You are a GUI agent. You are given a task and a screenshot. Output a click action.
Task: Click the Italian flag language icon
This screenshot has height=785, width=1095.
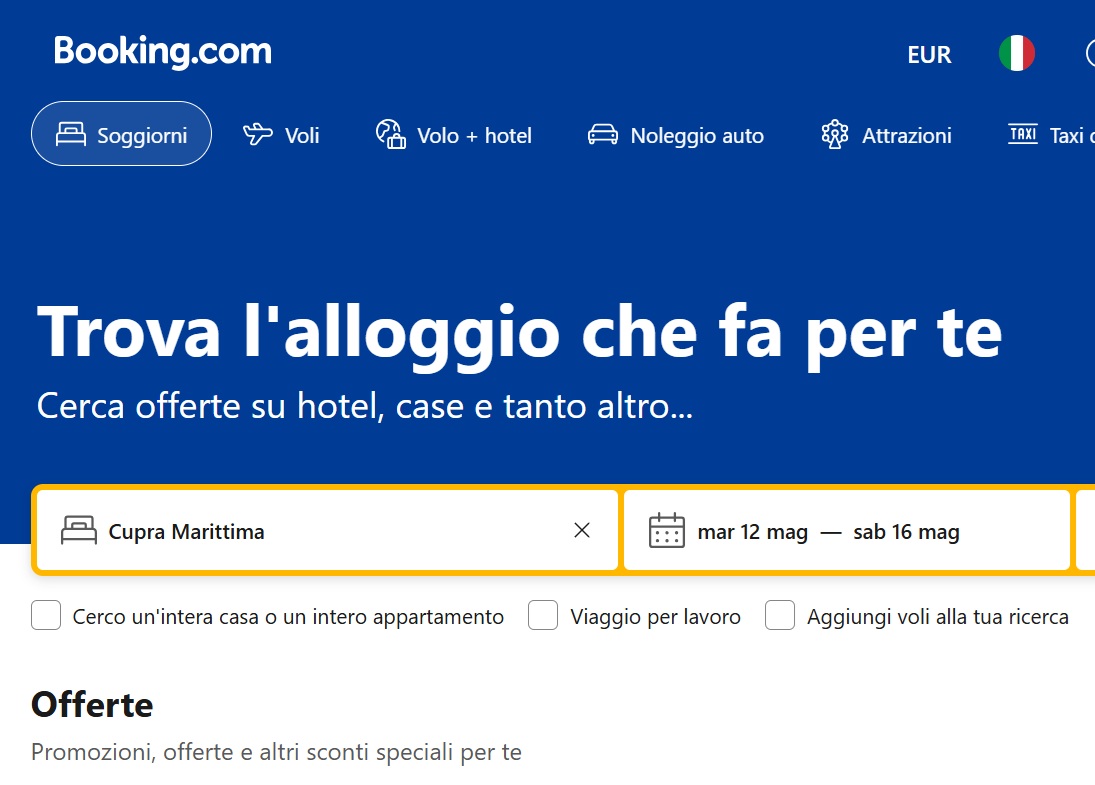coord(1016,53)
